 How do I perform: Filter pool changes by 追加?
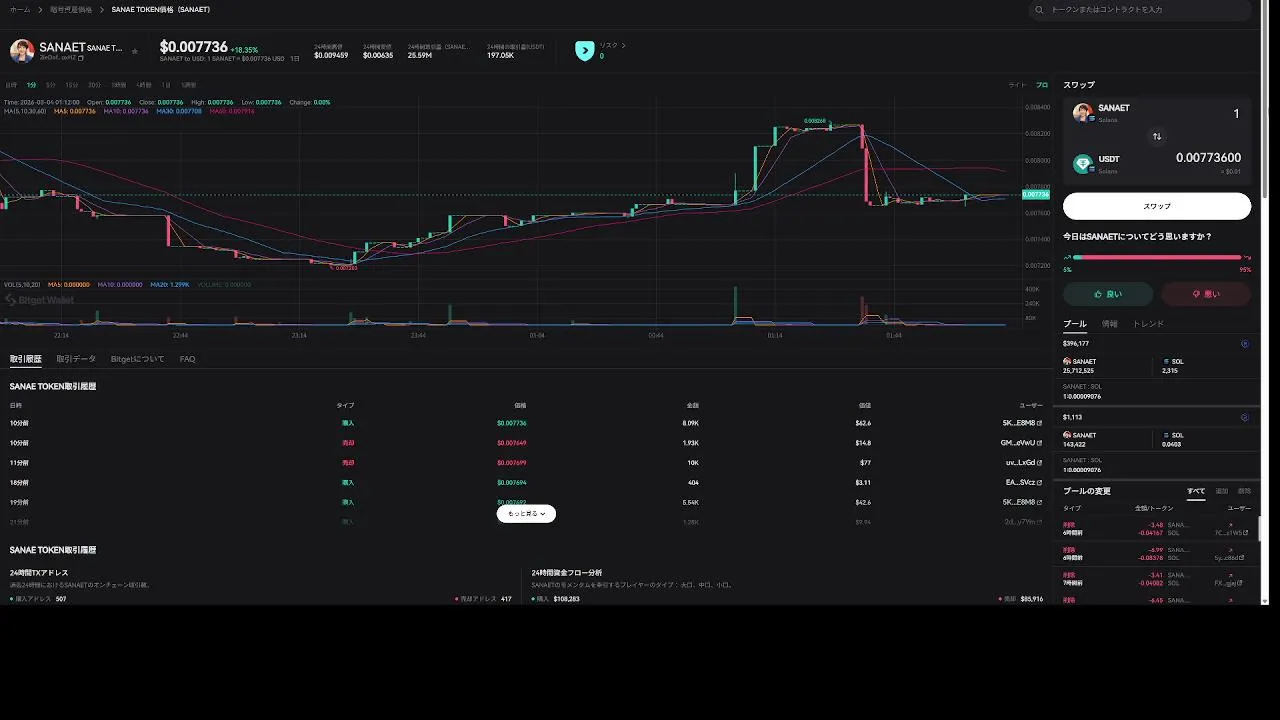click(x=1221, y=491)
